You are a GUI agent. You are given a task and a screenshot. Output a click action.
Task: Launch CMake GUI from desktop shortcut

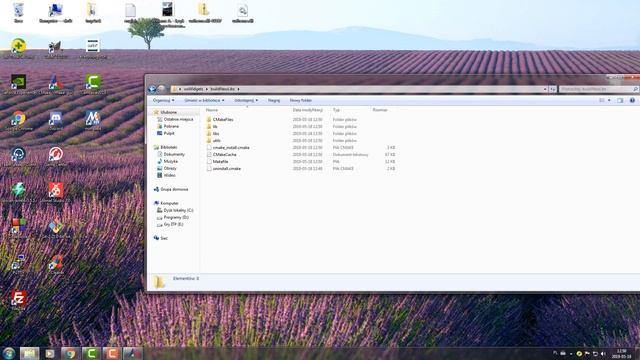(x=56, y=84)
